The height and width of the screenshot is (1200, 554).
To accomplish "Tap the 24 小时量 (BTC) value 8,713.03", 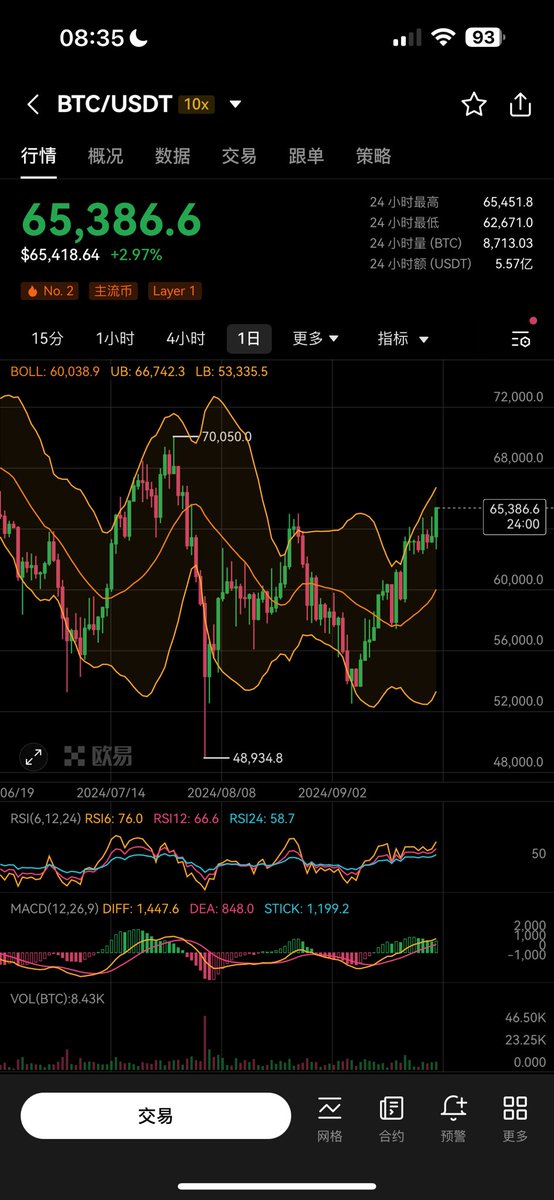I will point(507,243).
